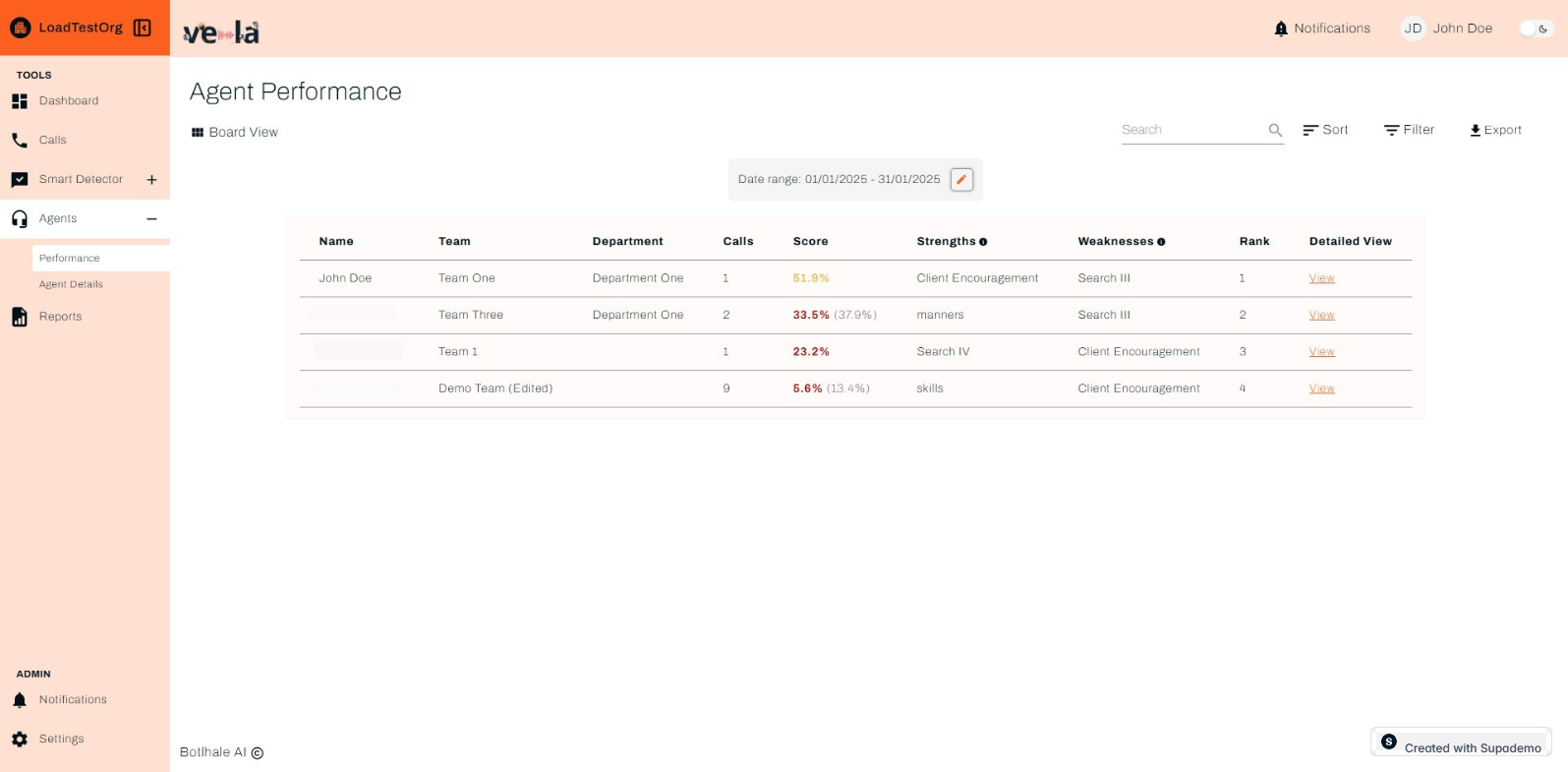Viewport: 1568px width, 772px height.
Task: Focus the Search input field
Action: pos(1192,130)
